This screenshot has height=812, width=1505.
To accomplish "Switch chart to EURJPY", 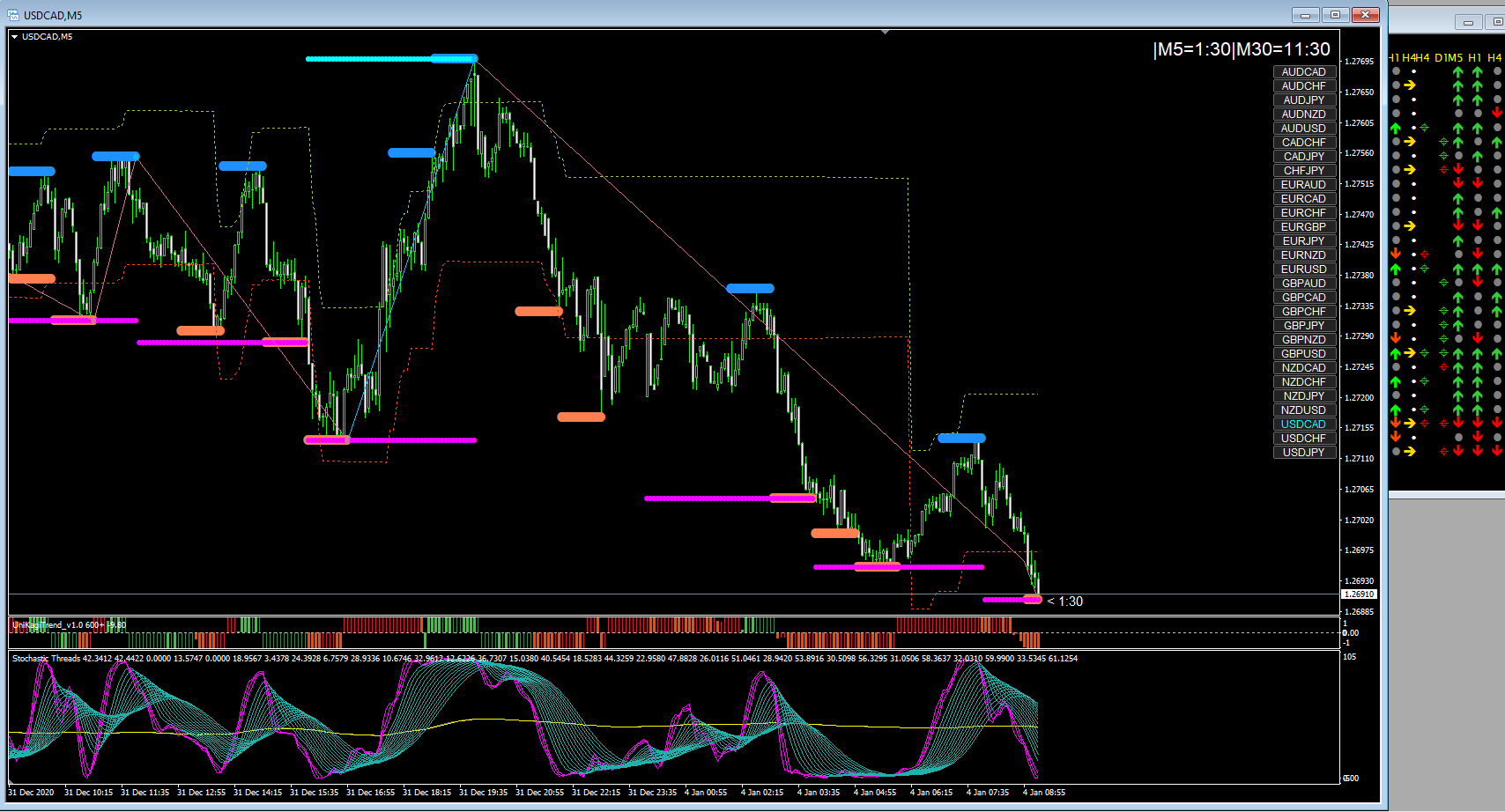I will 1304,241.
